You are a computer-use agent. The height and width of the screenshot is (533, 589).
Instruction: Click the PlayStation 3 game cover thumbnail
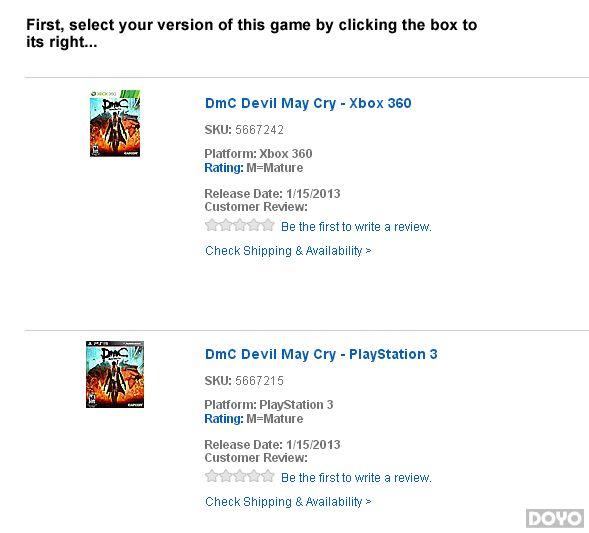coord(115,374)
